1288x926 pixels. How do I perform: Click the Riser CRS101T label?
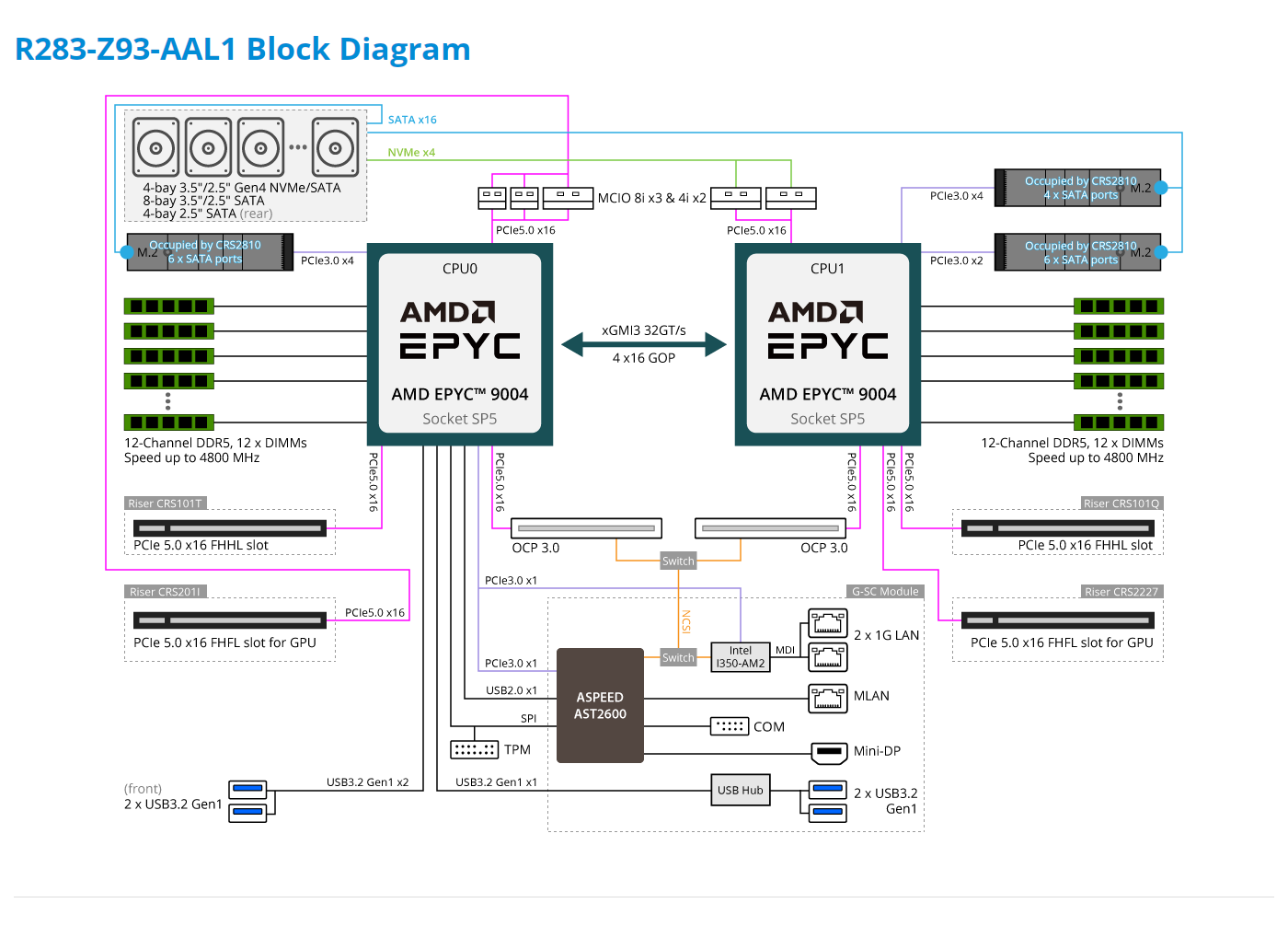tap(166, 504)
